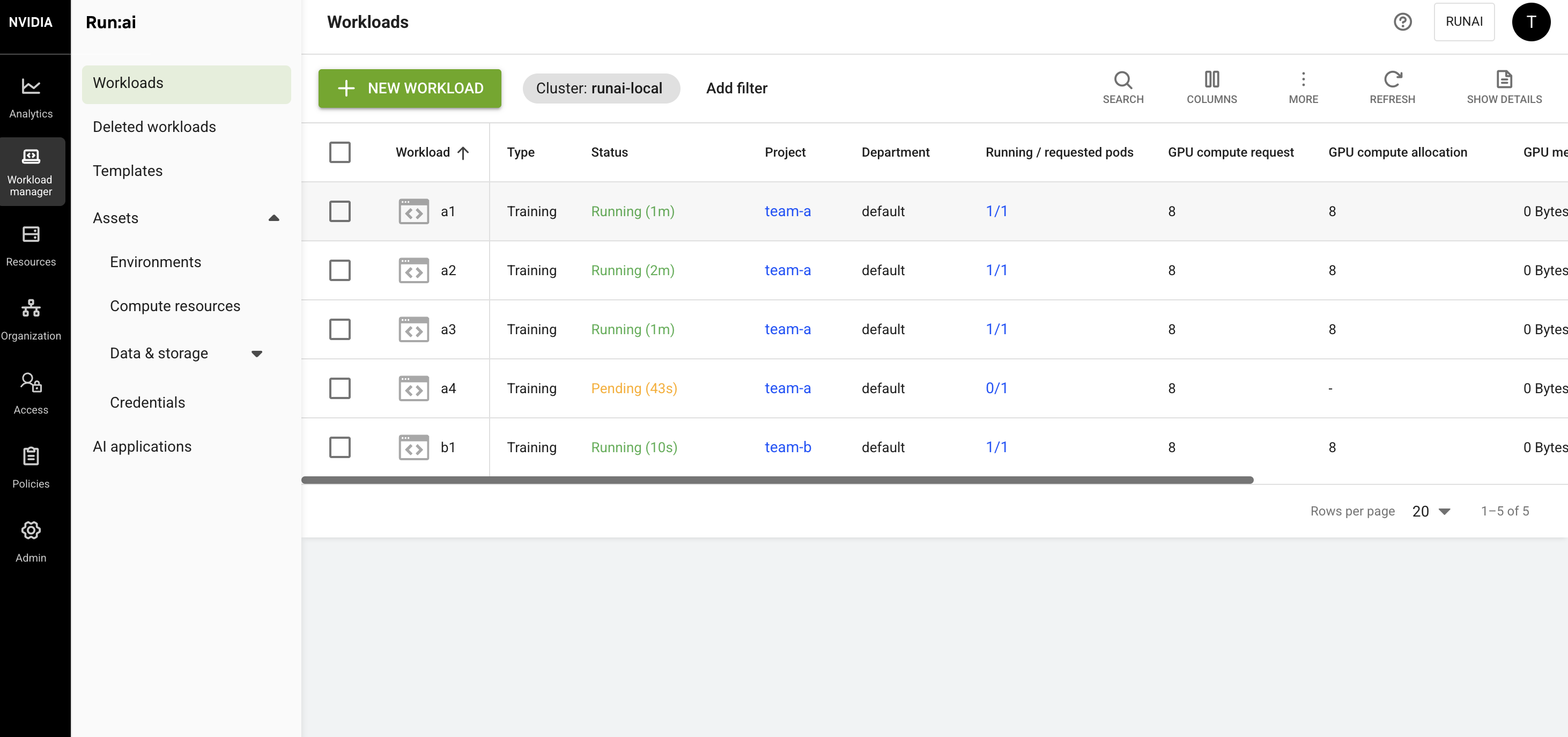The image size is (1568, 737).
Task: Open the Templates menu item
Action: tap(127, 171)
